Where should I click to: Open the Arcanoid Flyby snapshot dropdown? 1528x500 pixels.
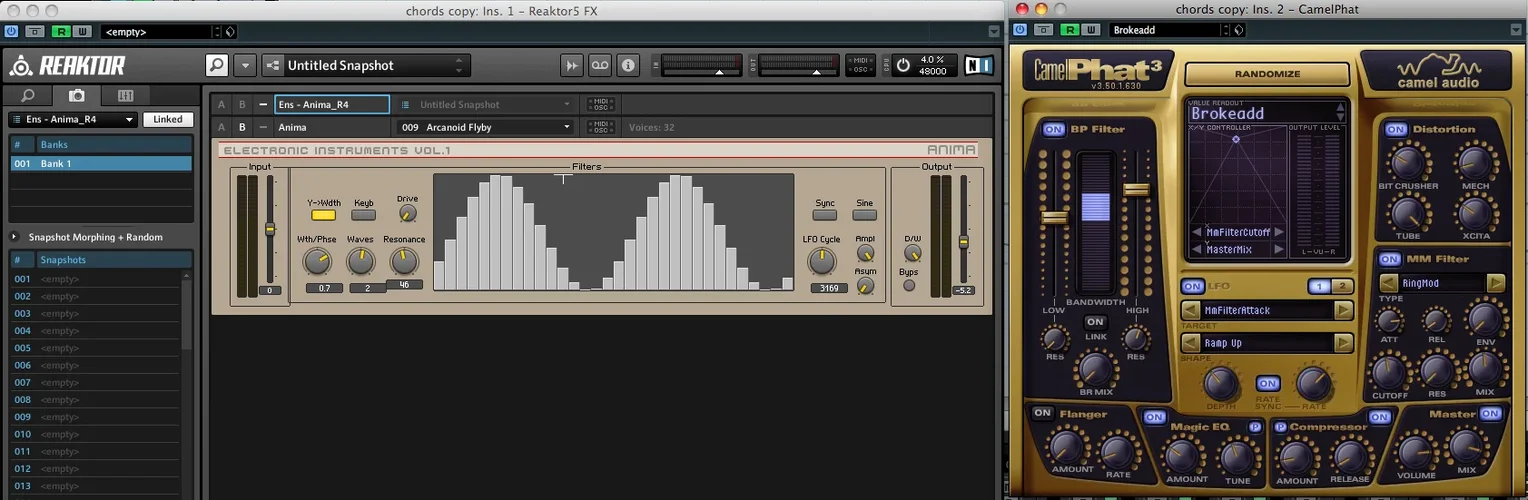pos(567,128)
